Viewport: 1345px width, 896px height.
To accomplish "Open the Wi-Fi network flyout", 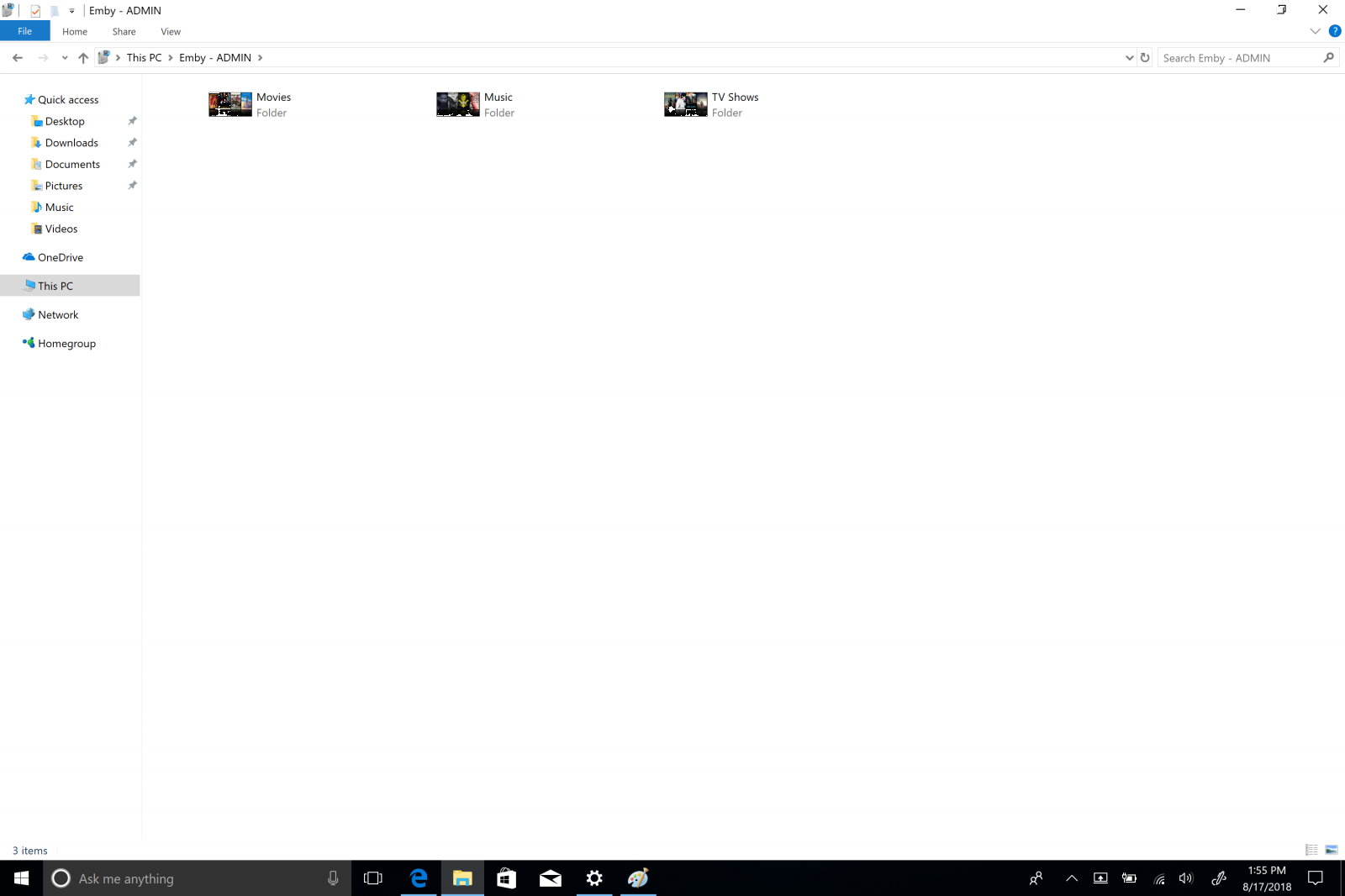I will (x=1159, y=879).
